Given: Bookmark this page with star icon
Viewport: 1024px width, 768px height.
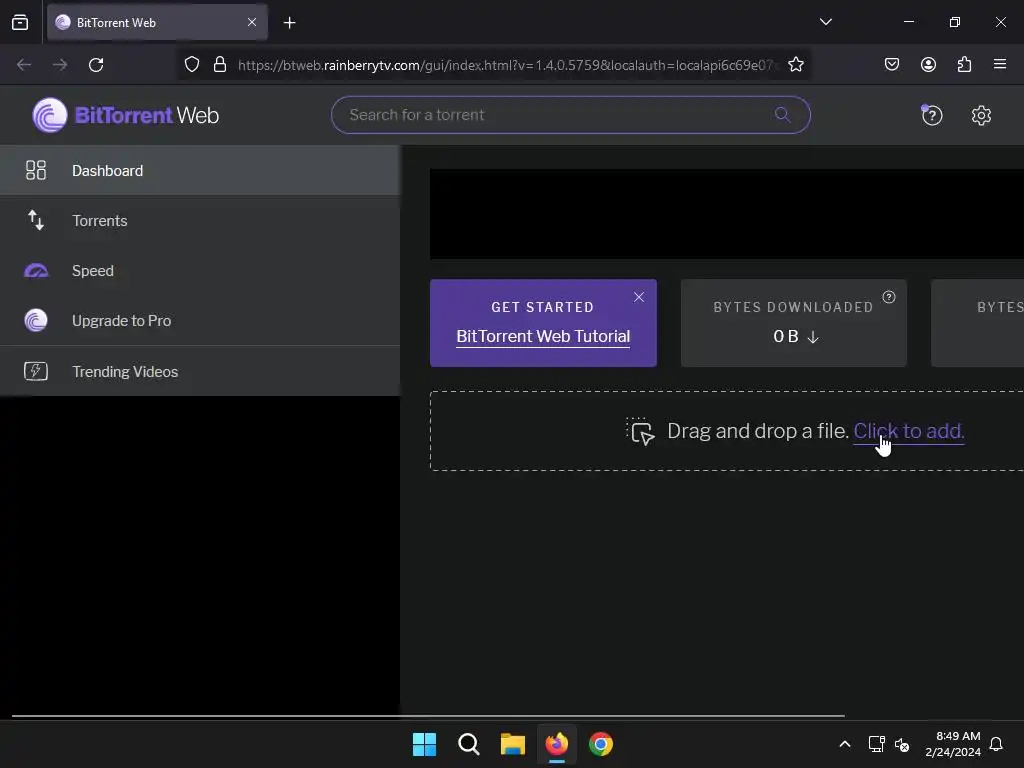Looking at the screenshot, I should 795,65.
